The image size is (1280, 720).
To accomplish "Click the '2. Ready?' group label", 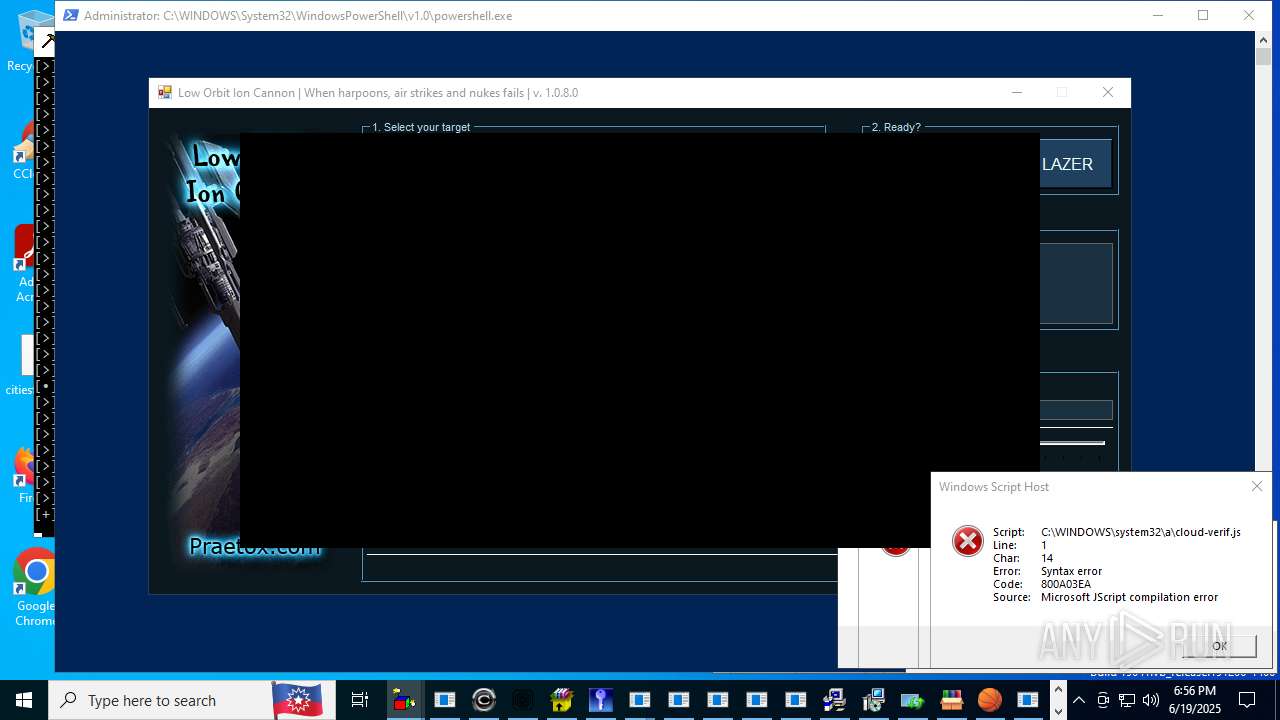I will click(896, 127).
